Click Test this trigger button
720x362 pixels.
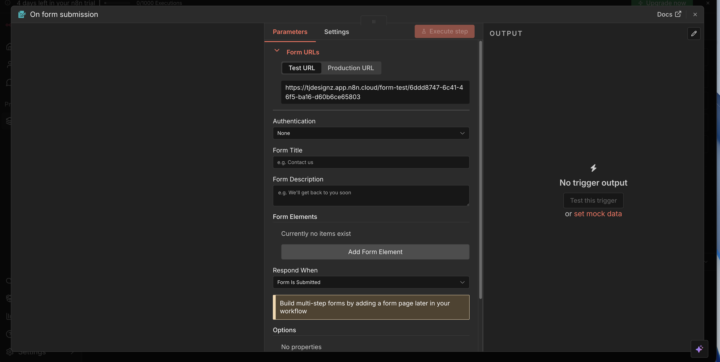coord(593,201)
